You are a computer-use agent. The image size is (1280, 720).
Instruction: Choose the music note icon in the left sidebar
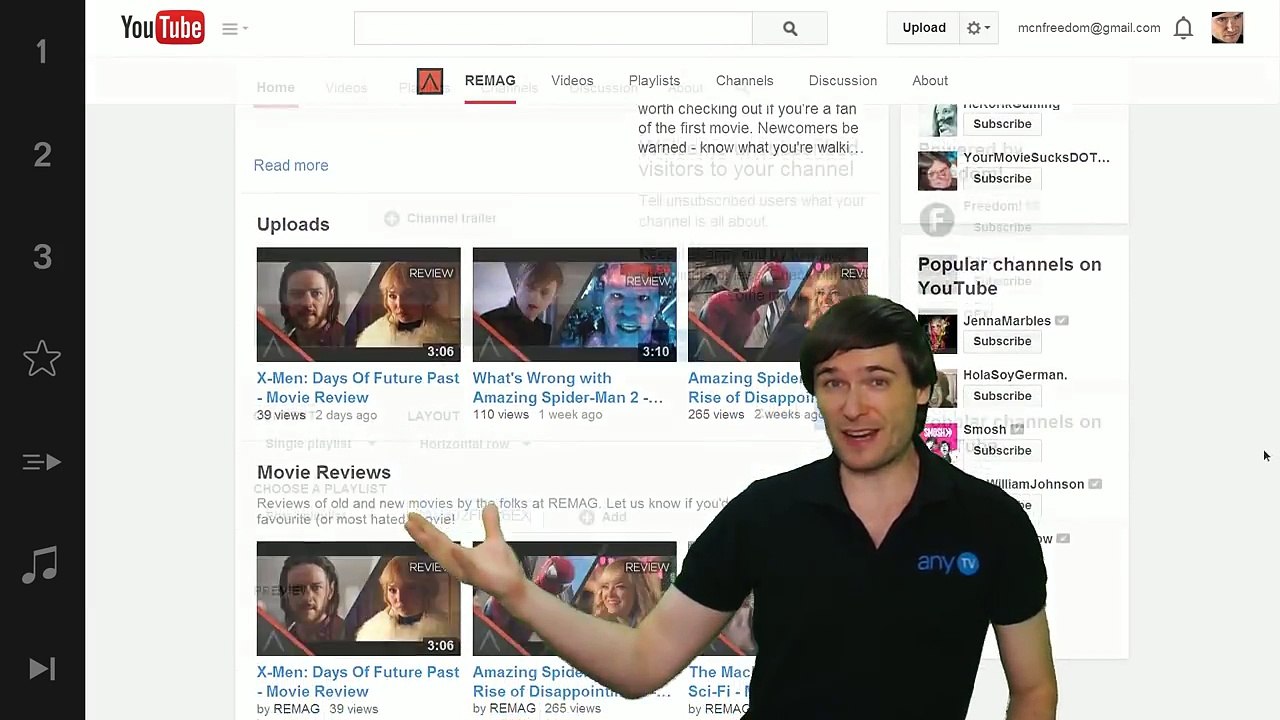(41, 565)
